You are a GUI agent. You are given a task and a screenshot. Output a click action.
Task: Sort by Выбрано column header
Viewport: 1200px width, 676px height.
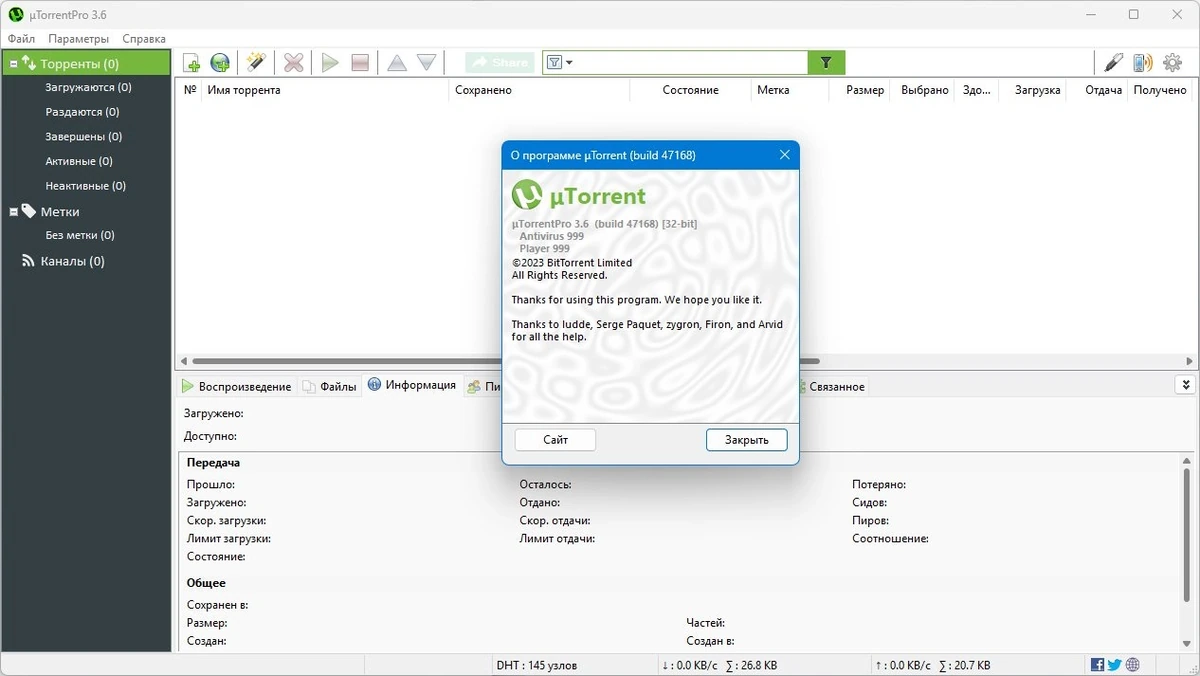[x=924, y=90]
